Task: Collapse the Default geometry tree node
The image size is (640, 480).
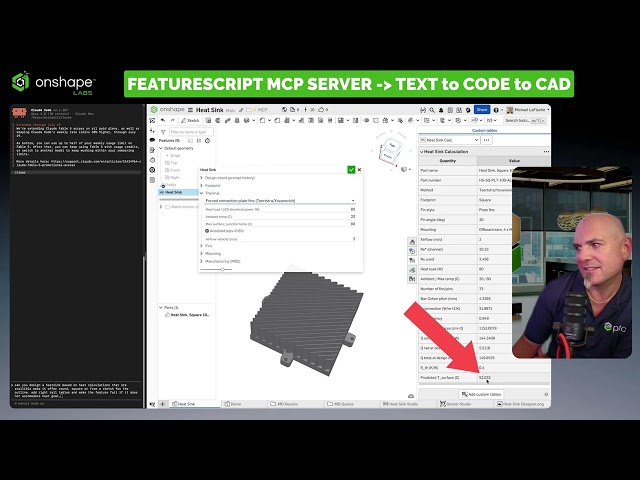Action: pos(161,148)
